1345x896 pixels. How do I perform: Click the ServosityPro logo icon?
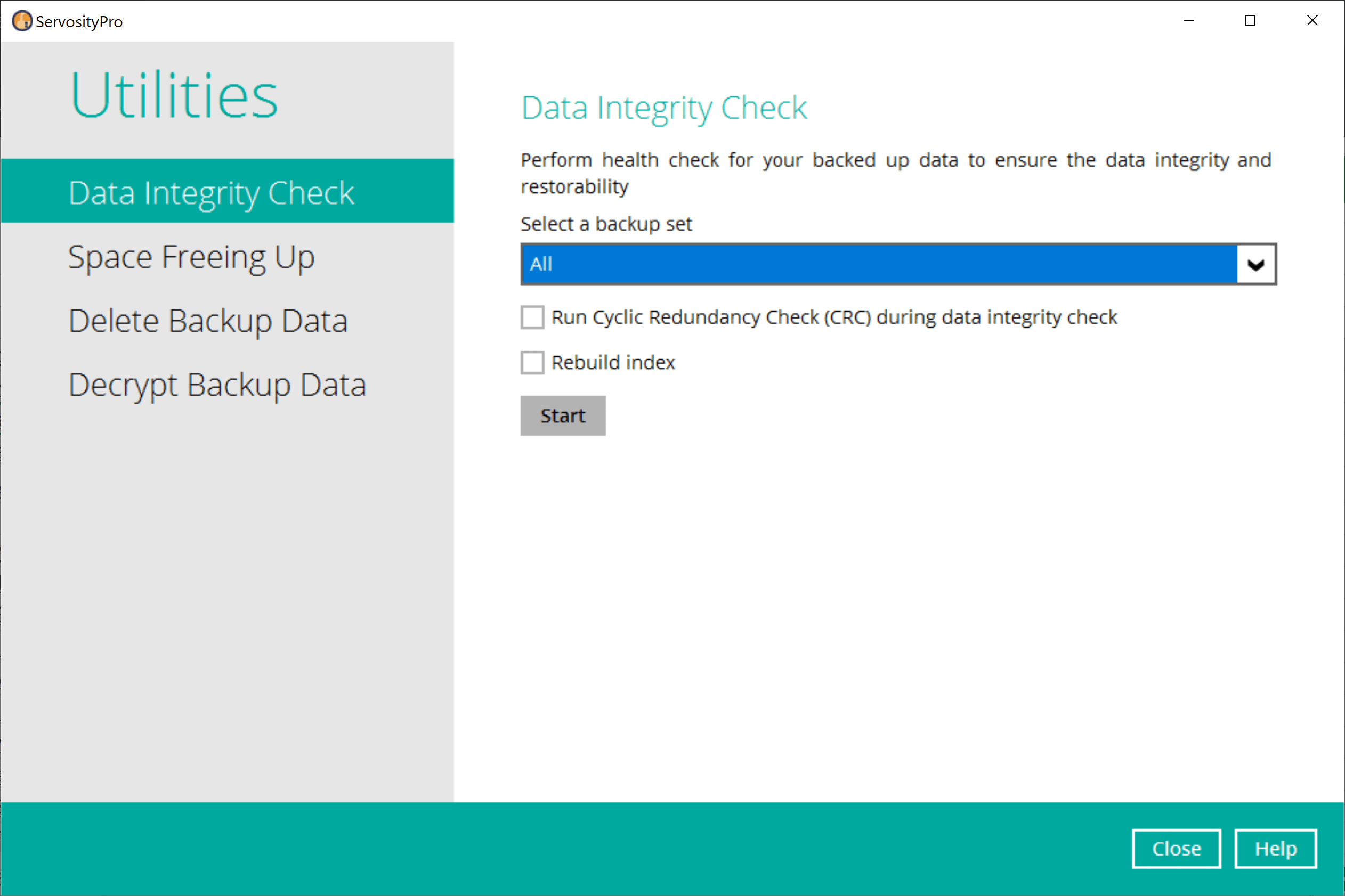[x=22, y=21]
